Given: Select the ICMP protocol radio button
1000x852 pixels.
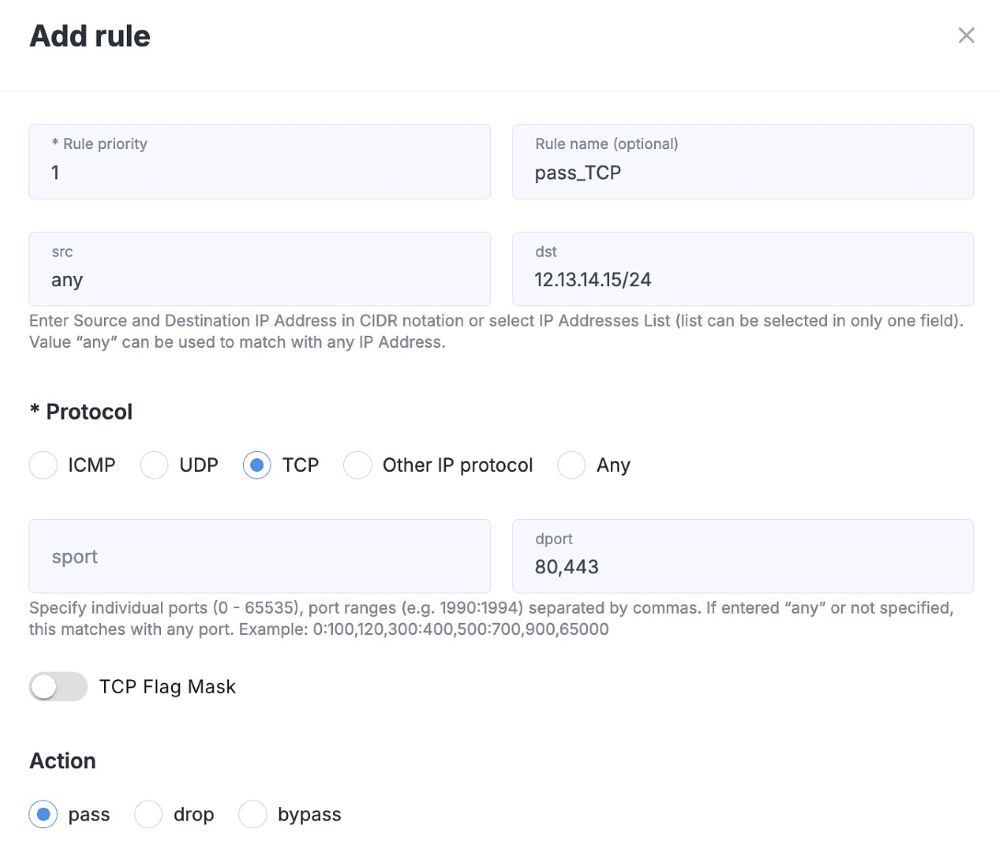Looking at the screenshot, I should 43,464.
